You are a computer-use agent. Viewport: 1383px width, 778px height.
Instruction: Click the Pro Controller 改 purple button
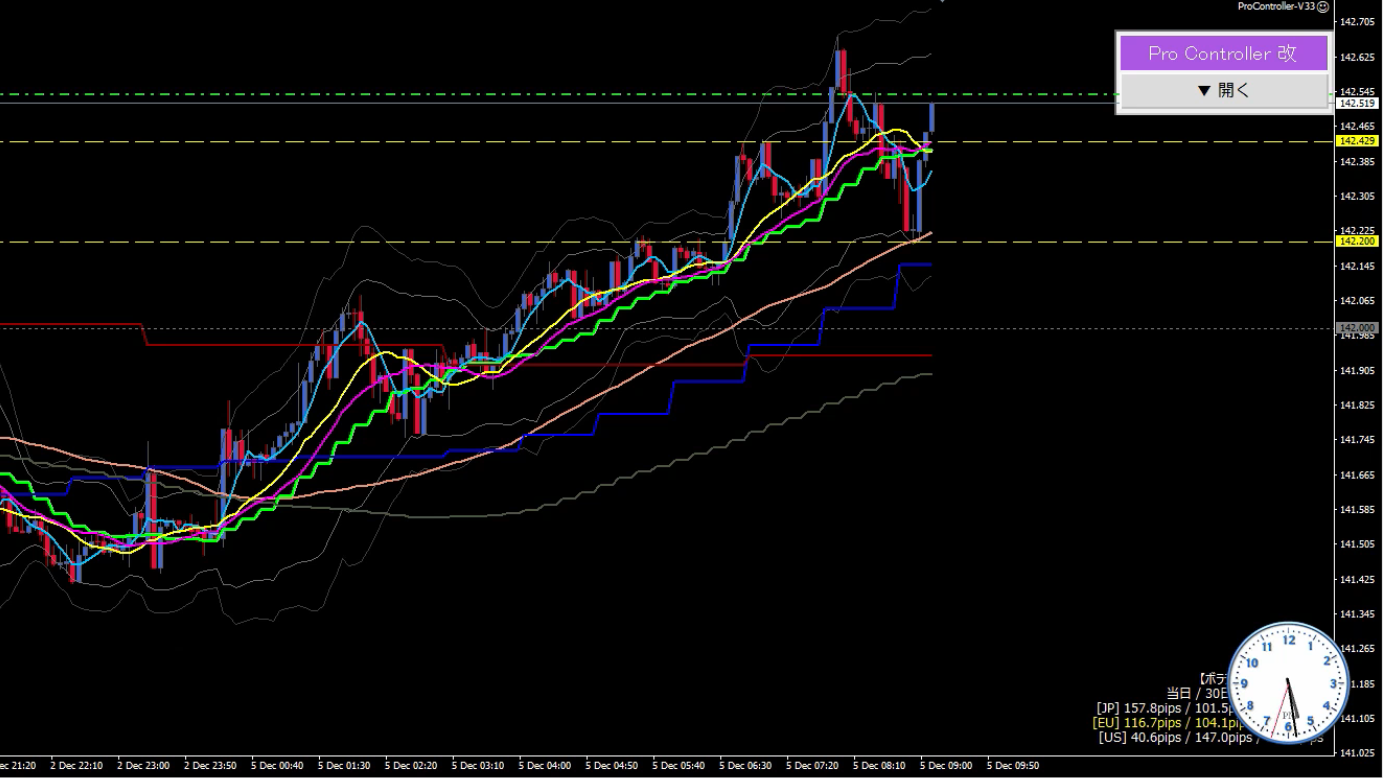(x=1223, y=53)
